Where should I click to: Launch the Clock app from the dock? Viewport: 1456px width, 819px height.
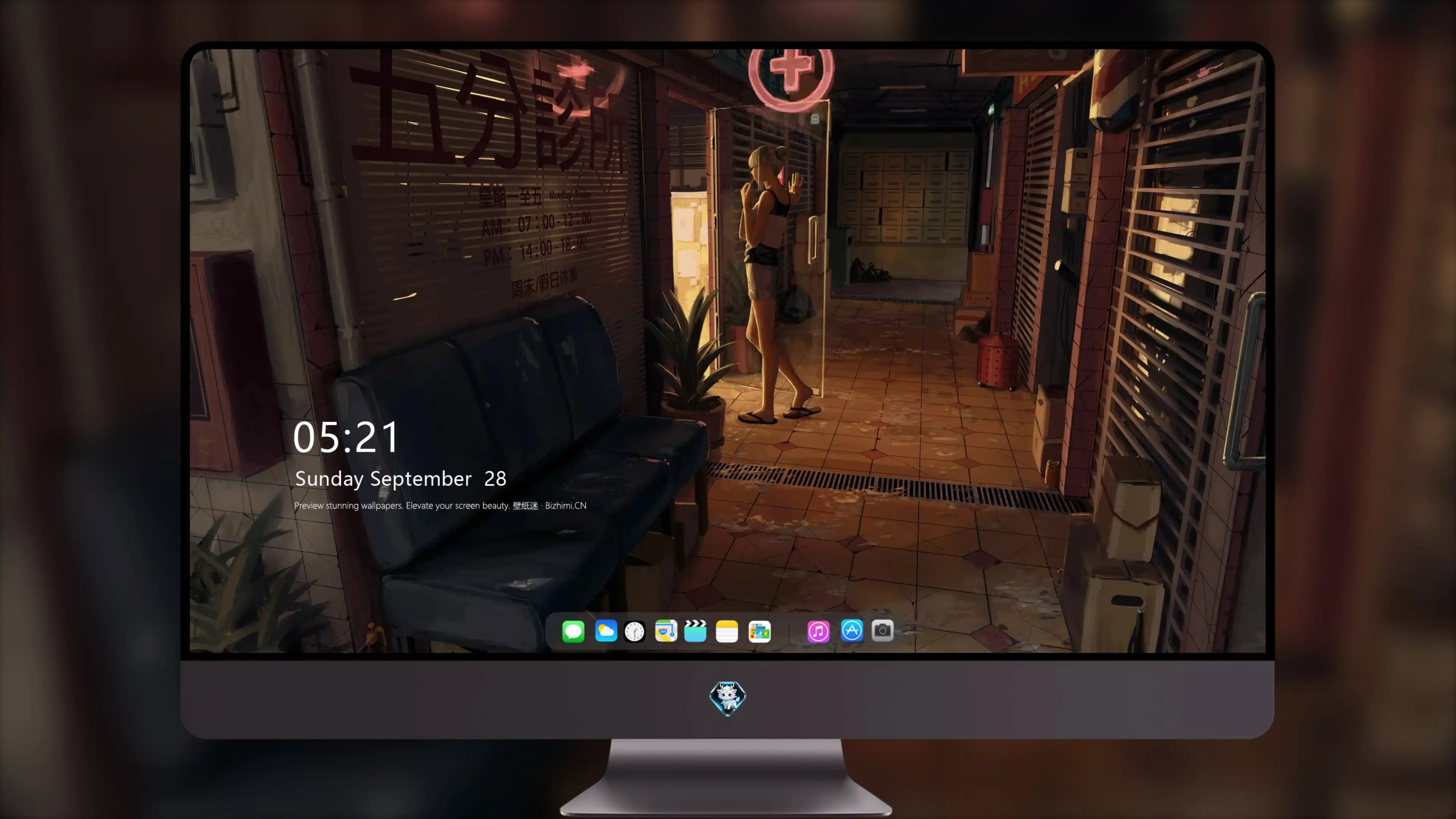(x=635, y=631)
